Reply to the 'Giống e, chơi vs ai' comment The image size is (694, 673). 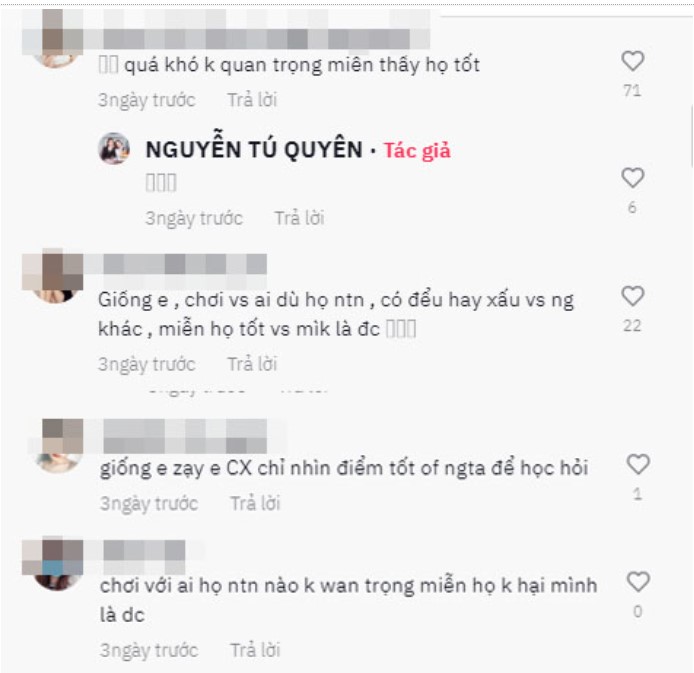(x=252, y=364)
